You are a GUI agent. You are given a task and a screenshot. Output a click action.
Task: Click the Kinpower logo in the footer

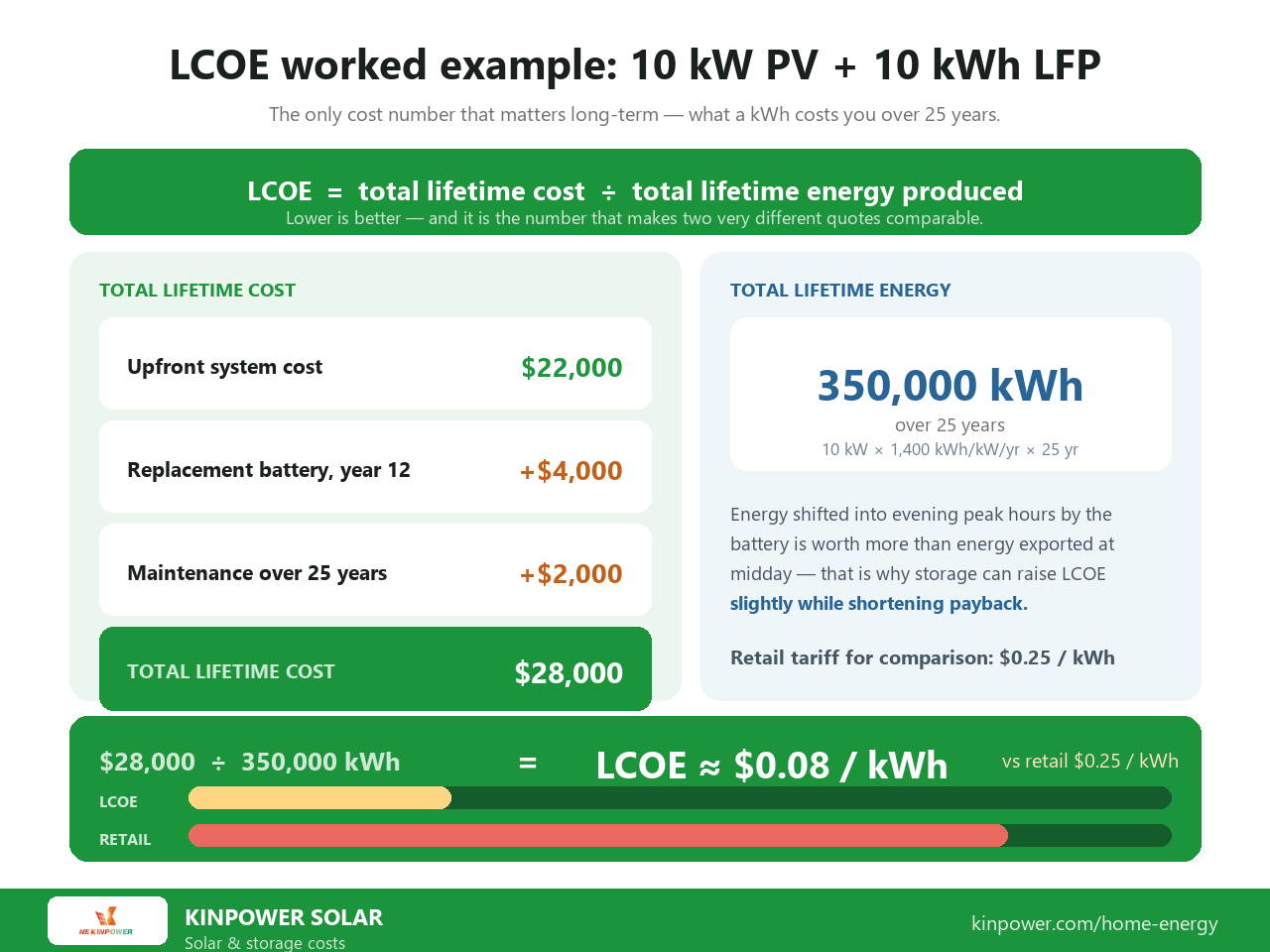107,920
